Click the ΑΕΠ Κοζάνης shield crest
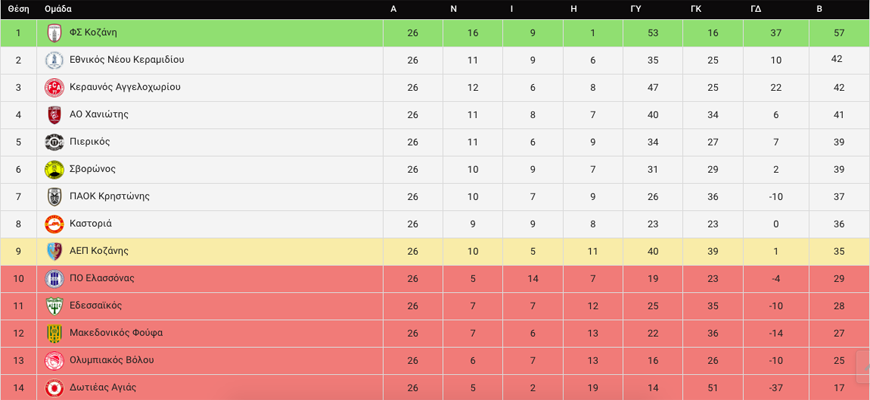 point(54,251)
